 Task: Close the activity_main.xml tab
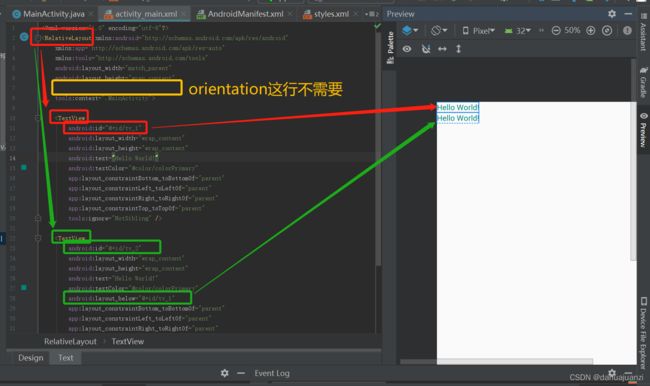184,14
